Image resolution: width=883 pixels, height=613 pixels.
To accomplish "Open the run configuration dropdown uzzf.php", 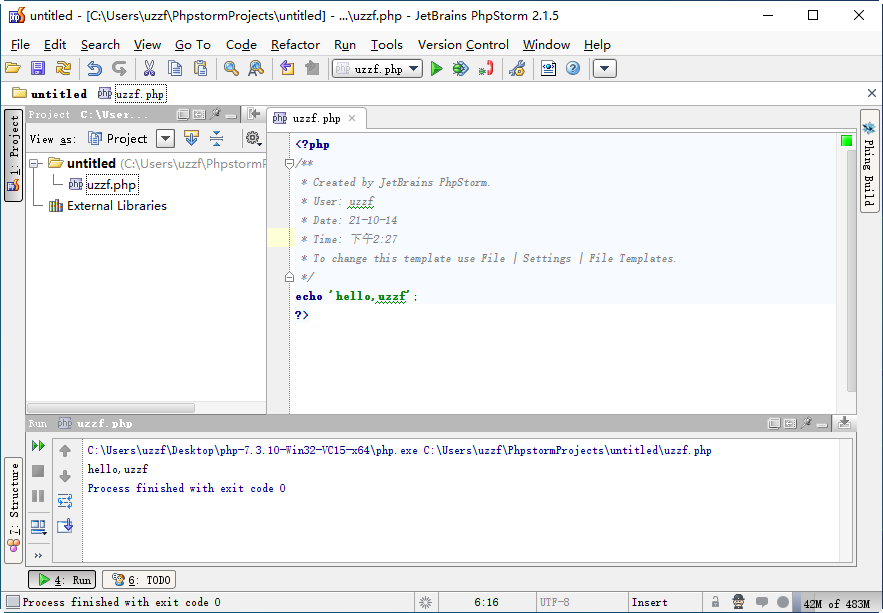I will click(377, 69).
